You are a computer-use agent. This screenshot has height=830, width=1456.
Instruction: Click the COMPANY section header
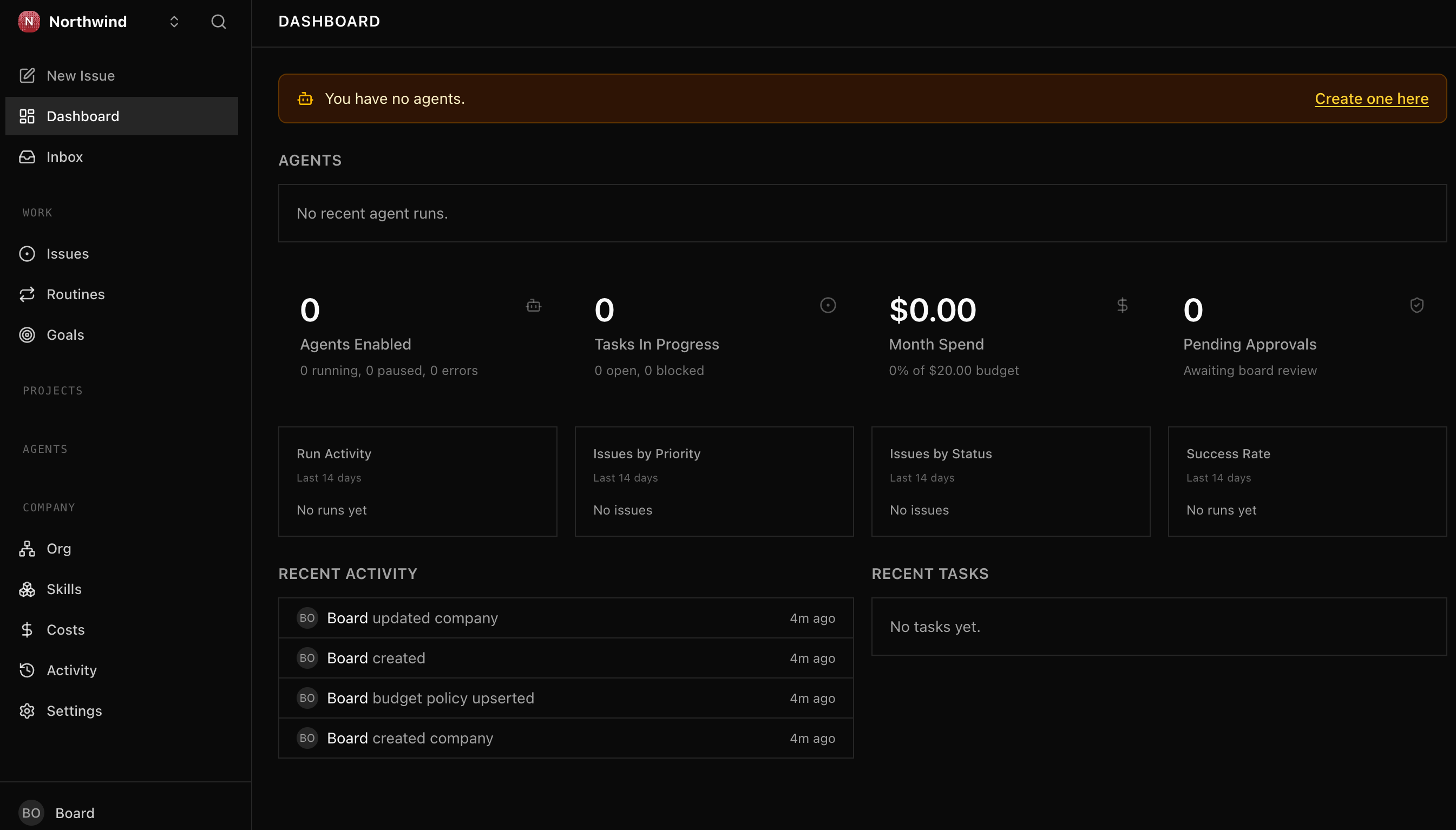49,508
